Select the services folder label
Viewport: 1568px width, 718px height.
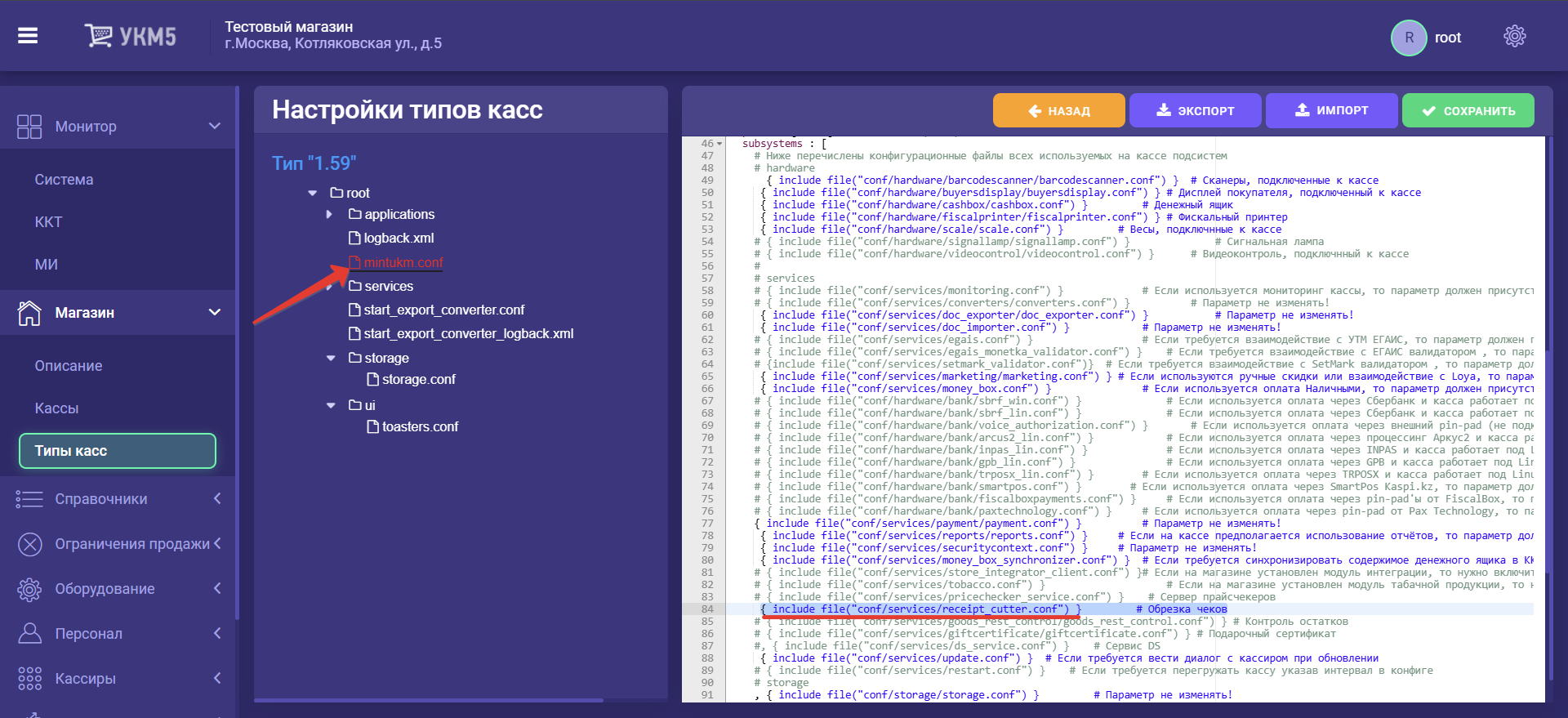tap(389, 286)
